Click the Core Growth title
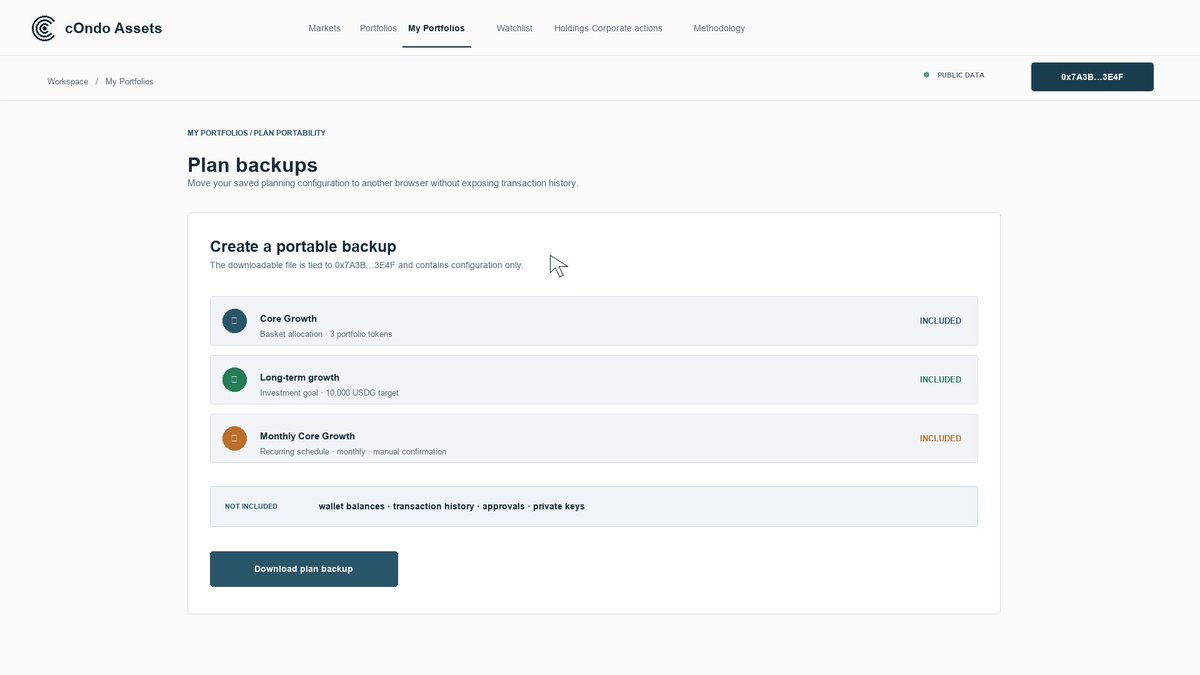Screen dimensions: 1200x675 point(288,319)
